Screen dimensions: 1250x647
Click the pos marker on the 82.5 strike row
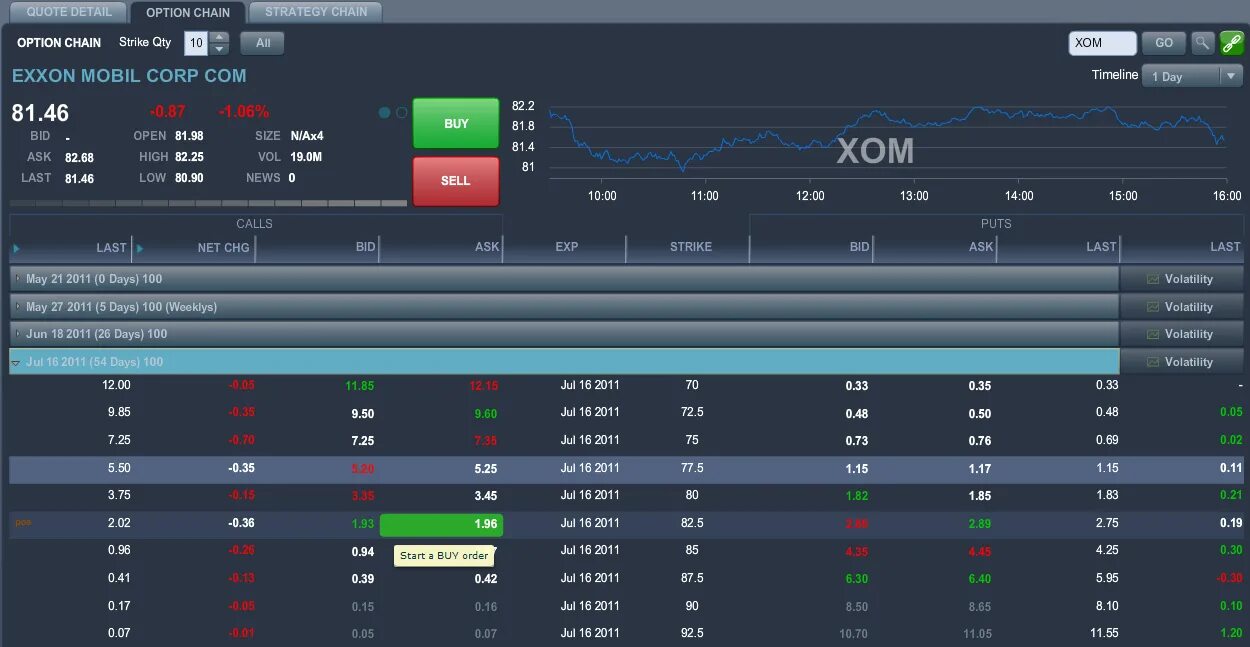click(22, 522)
